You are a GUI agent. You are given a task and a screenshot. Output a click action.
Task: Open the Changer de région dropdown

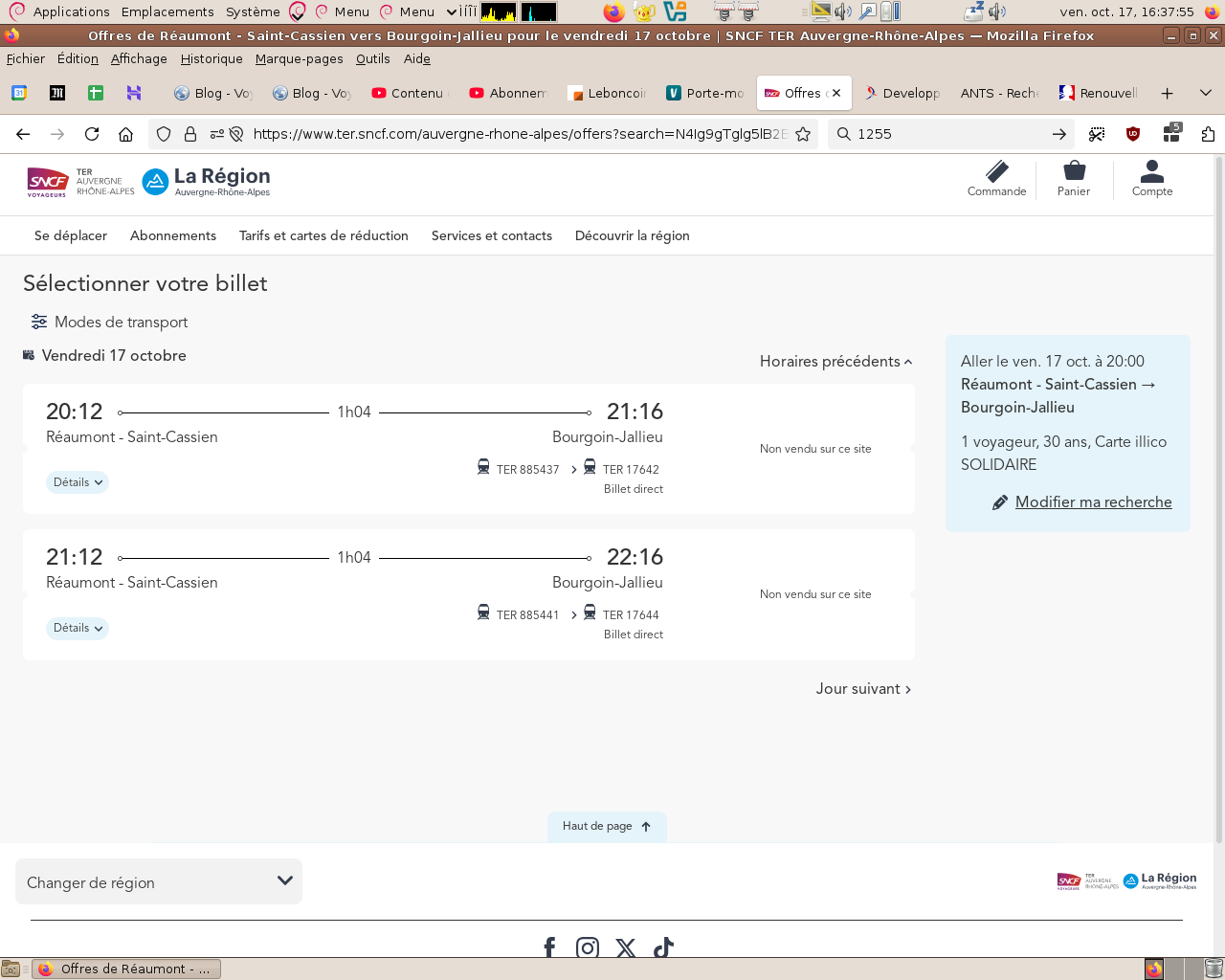[159, 881]
